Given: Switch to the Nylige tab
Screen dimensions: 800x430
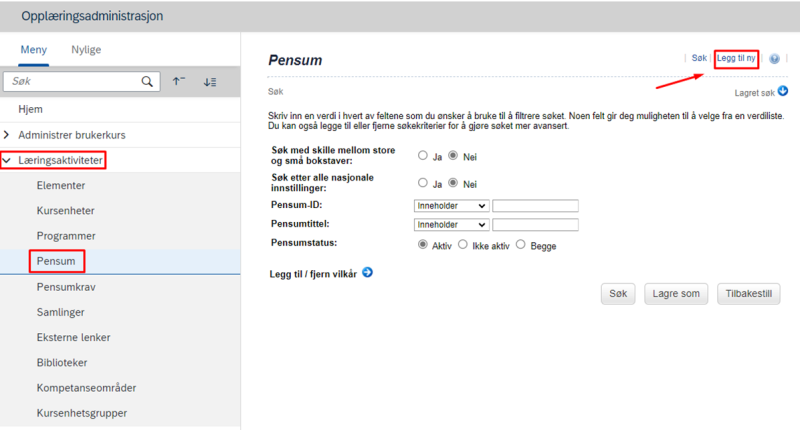Looking at the screenshot, I should pos(86,49).
